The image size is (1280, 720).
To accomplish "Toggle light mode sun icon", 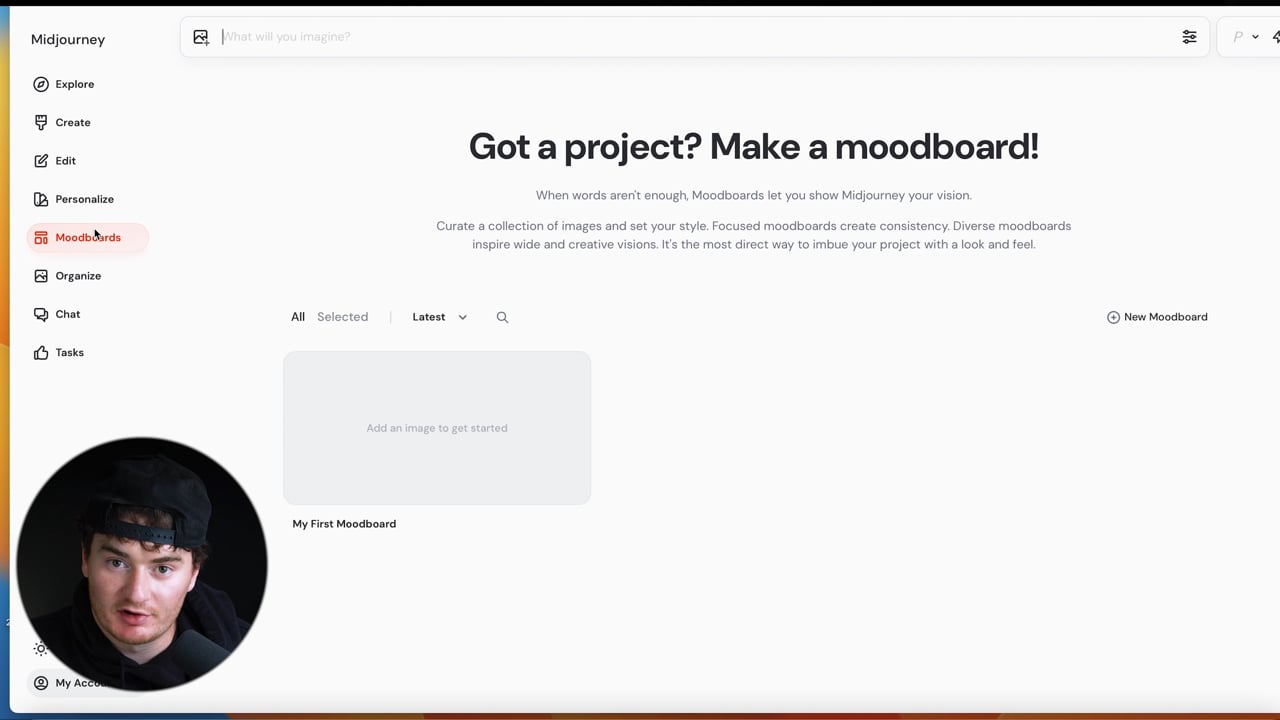I will pyautogui.click(x=41, y=649).
